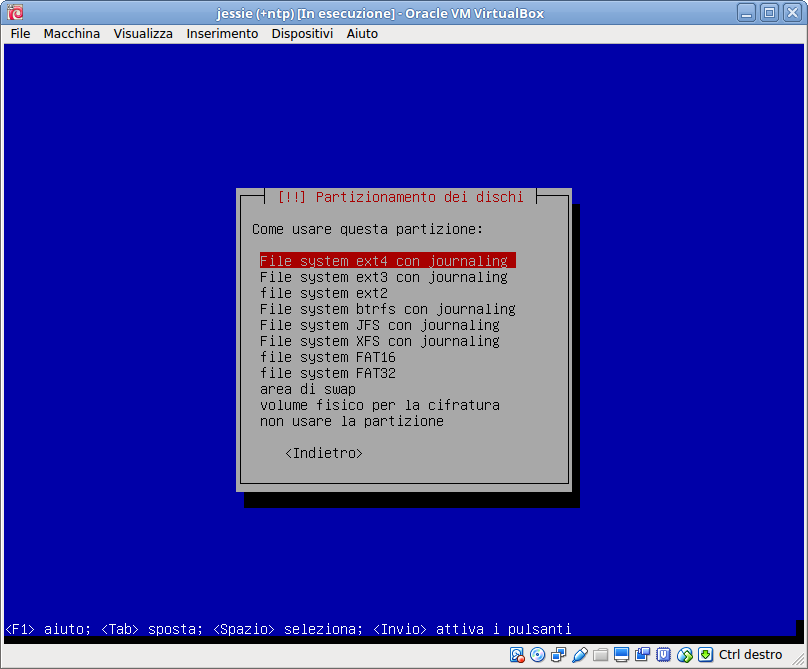
Task: Click the window resize grip corner
Action: (799, 660)
